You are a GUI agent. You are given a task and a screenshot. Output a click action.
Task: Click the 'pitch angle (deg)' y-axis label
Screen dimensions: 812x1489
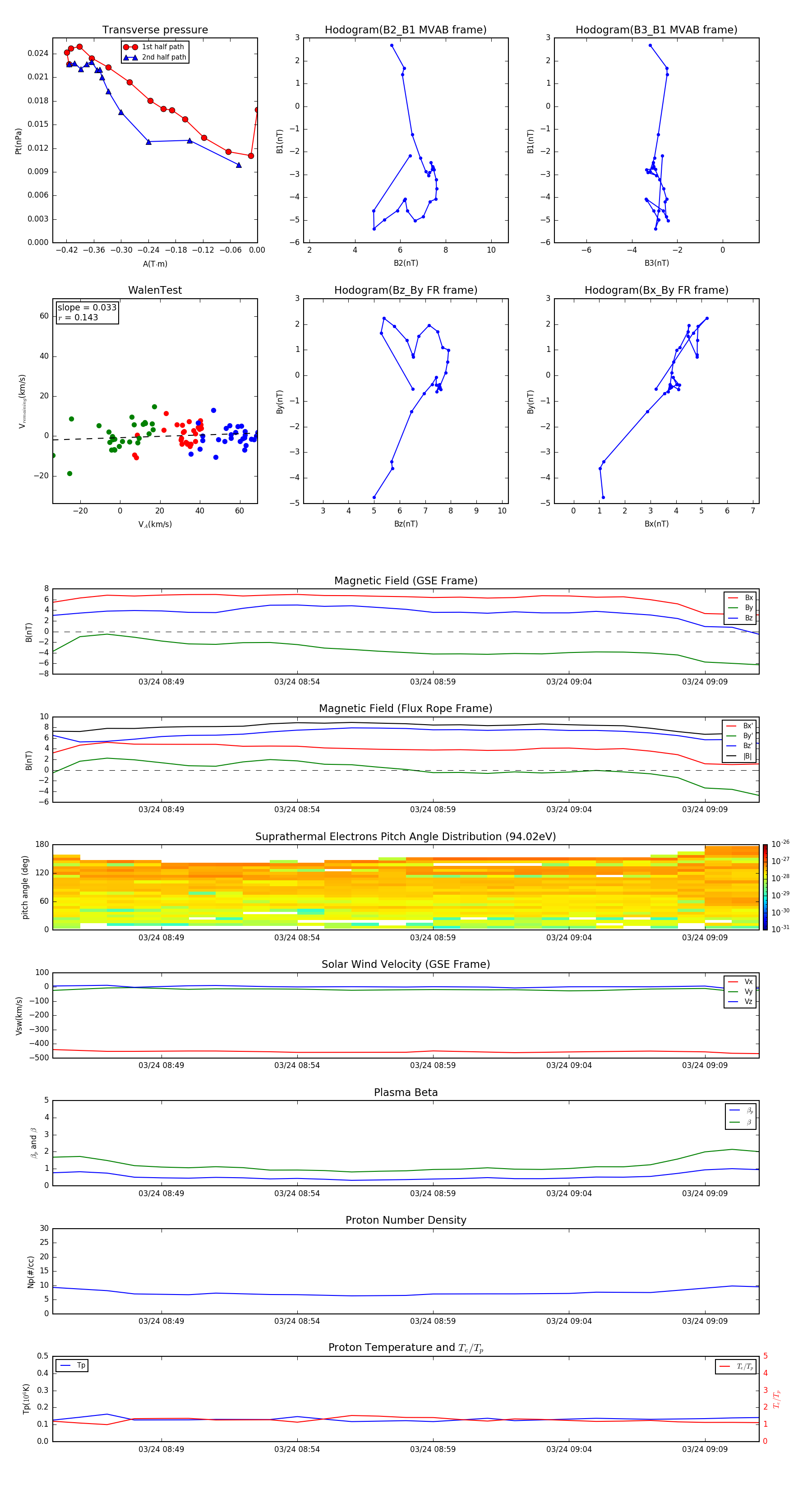[25, 887]
